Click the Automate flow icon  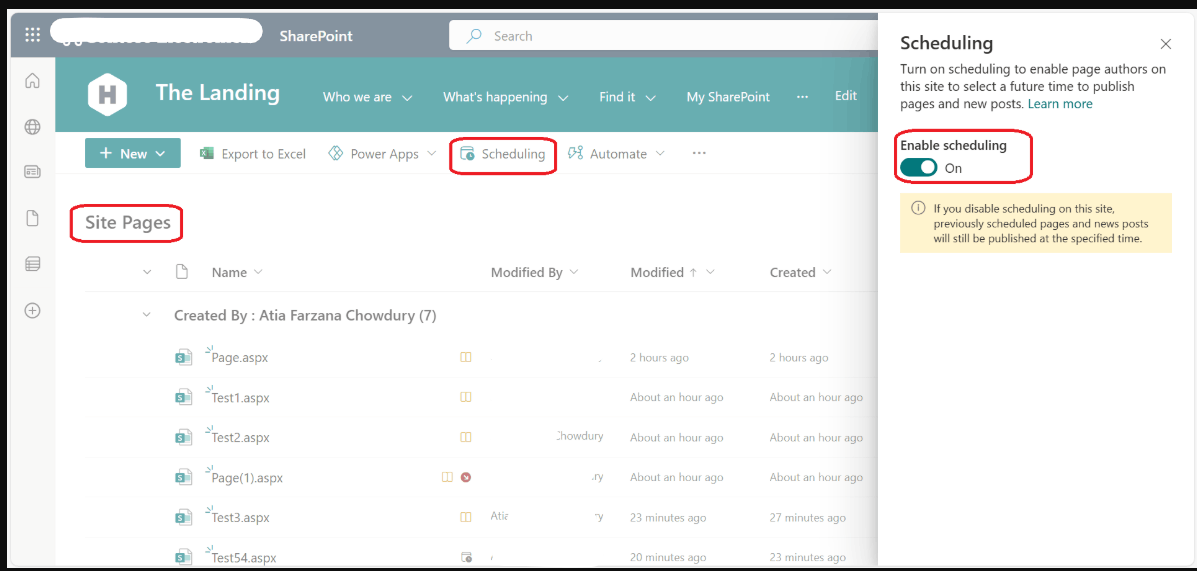(x=576, y=153)
